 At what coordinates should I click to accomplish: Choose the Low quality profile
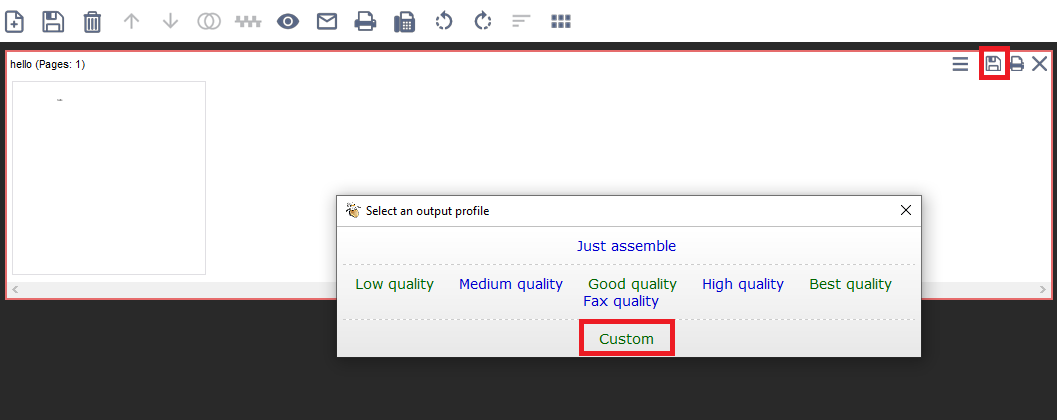click(394, 284)
